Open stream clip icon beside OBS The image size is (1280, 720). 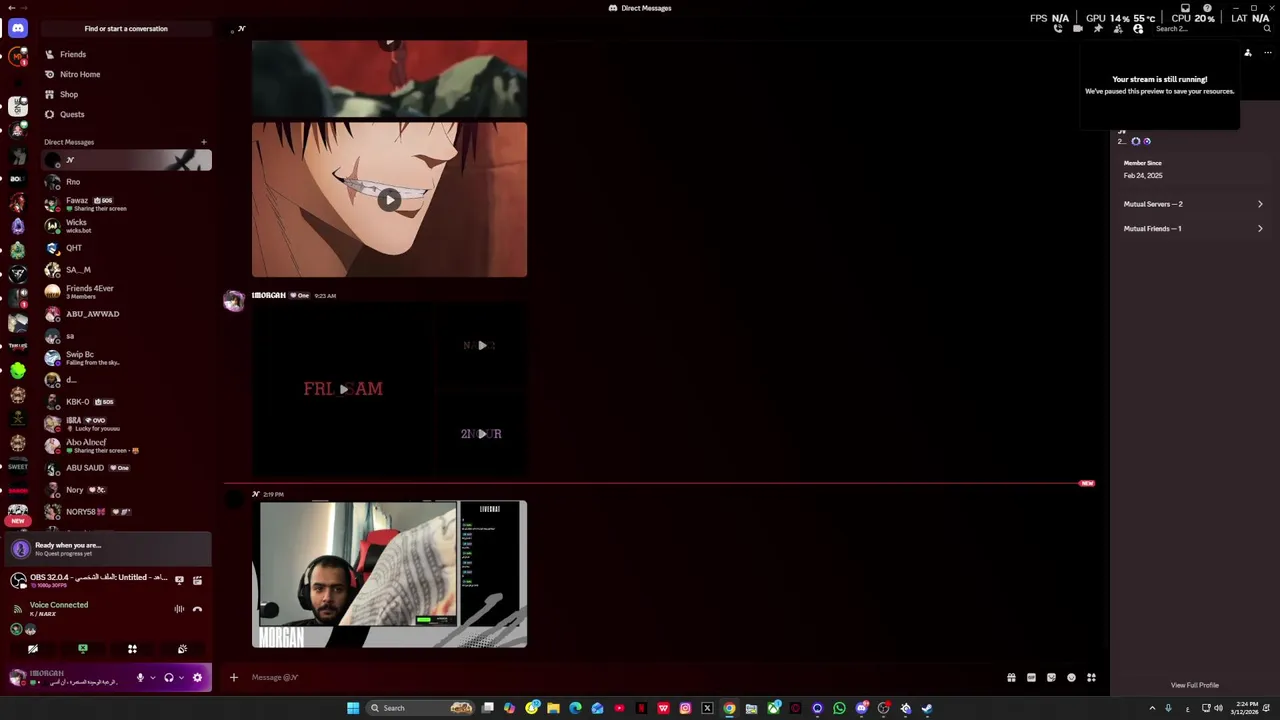(x=197, y=580)
